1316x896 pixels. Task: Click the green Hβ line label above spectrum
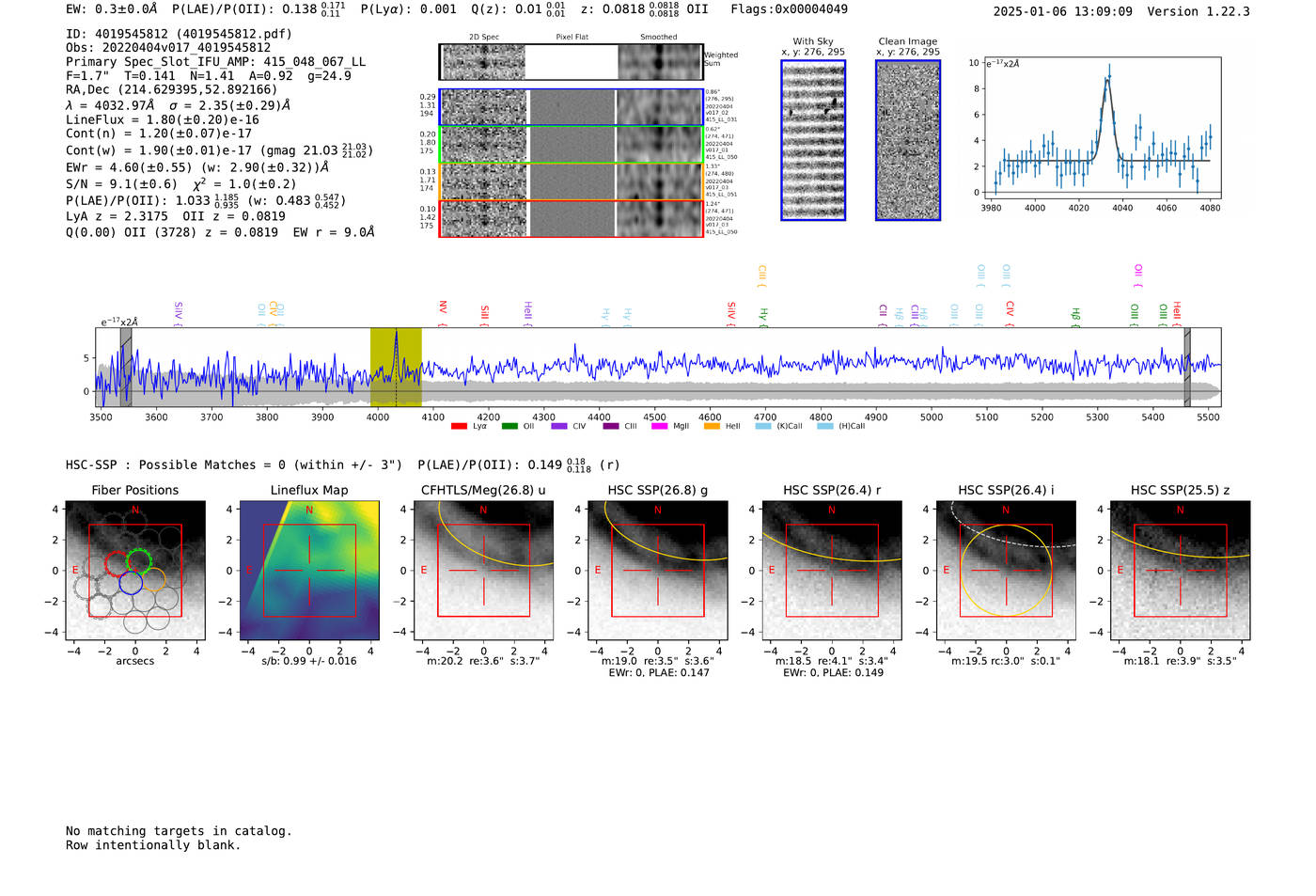(x=1075, y=316)
